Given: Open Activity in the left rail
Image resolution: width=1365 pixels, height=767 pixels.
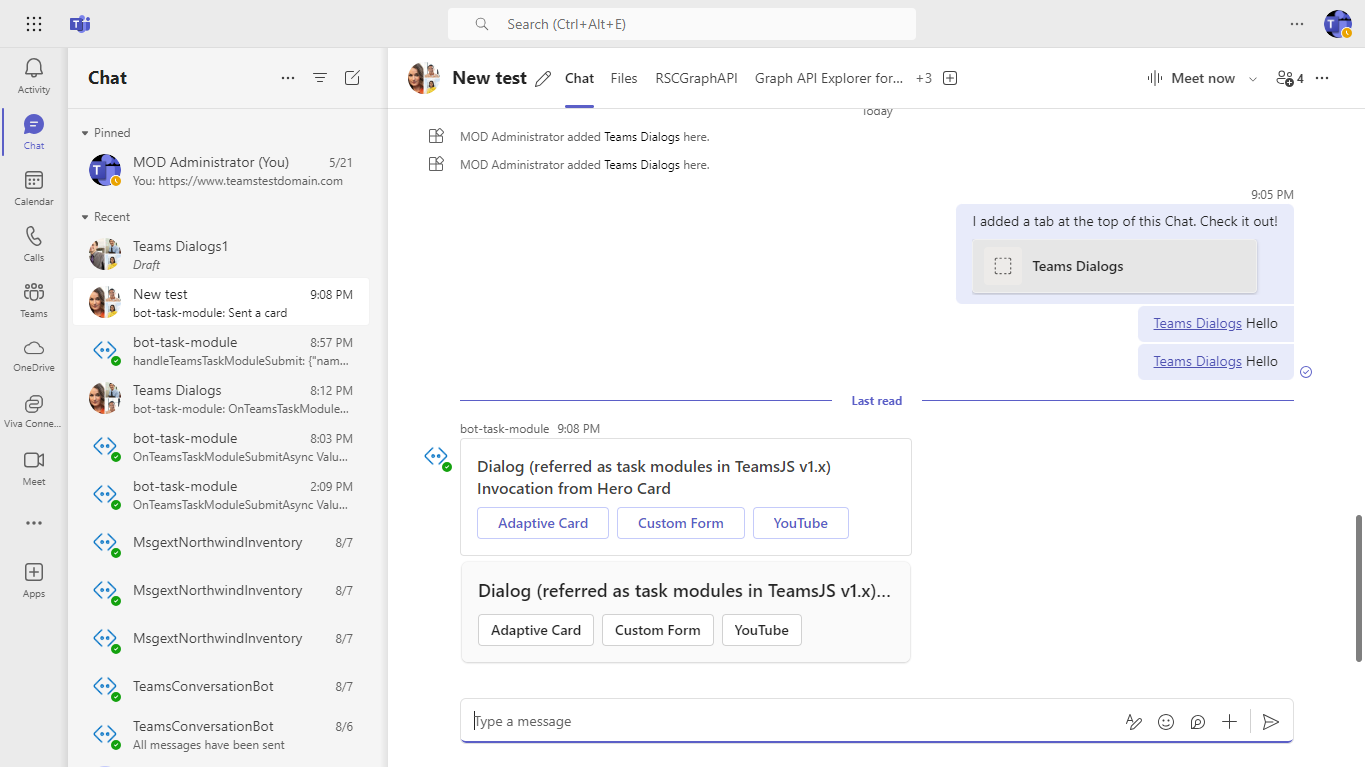Looking at the screenshot, I should point(34,76).
